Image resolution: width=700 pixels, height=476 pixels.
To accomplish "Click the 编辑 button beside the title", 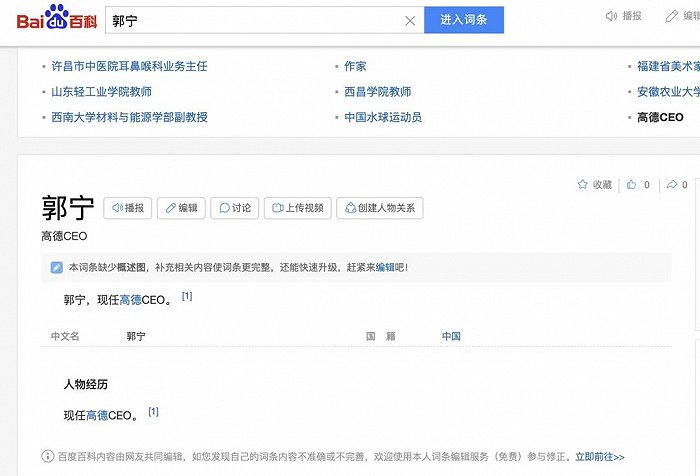I will pyautogui.click(x=181, y=208).
